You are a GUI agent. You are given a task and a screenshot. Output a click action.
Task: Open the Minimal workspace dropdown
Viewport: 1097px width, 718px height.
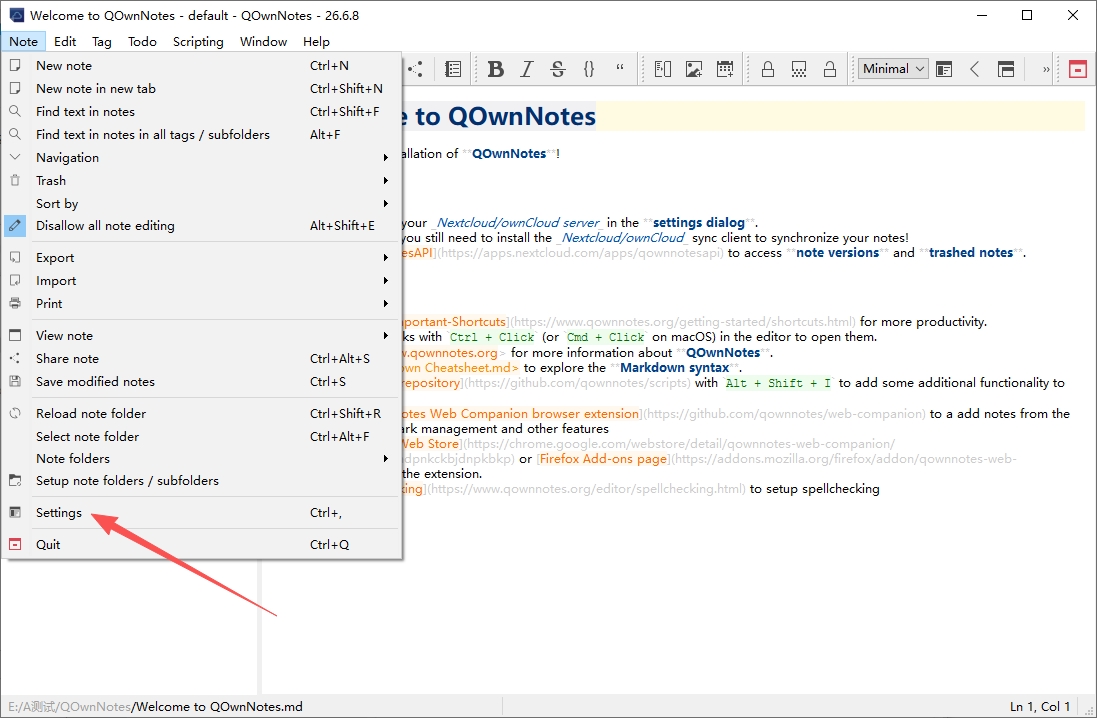pyautogui.click(x=893, y=69)
